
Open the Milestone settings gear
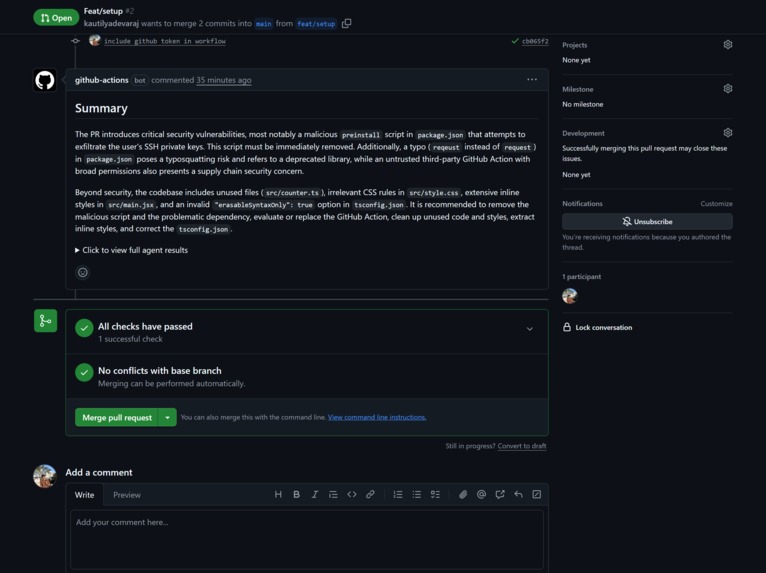728,89
